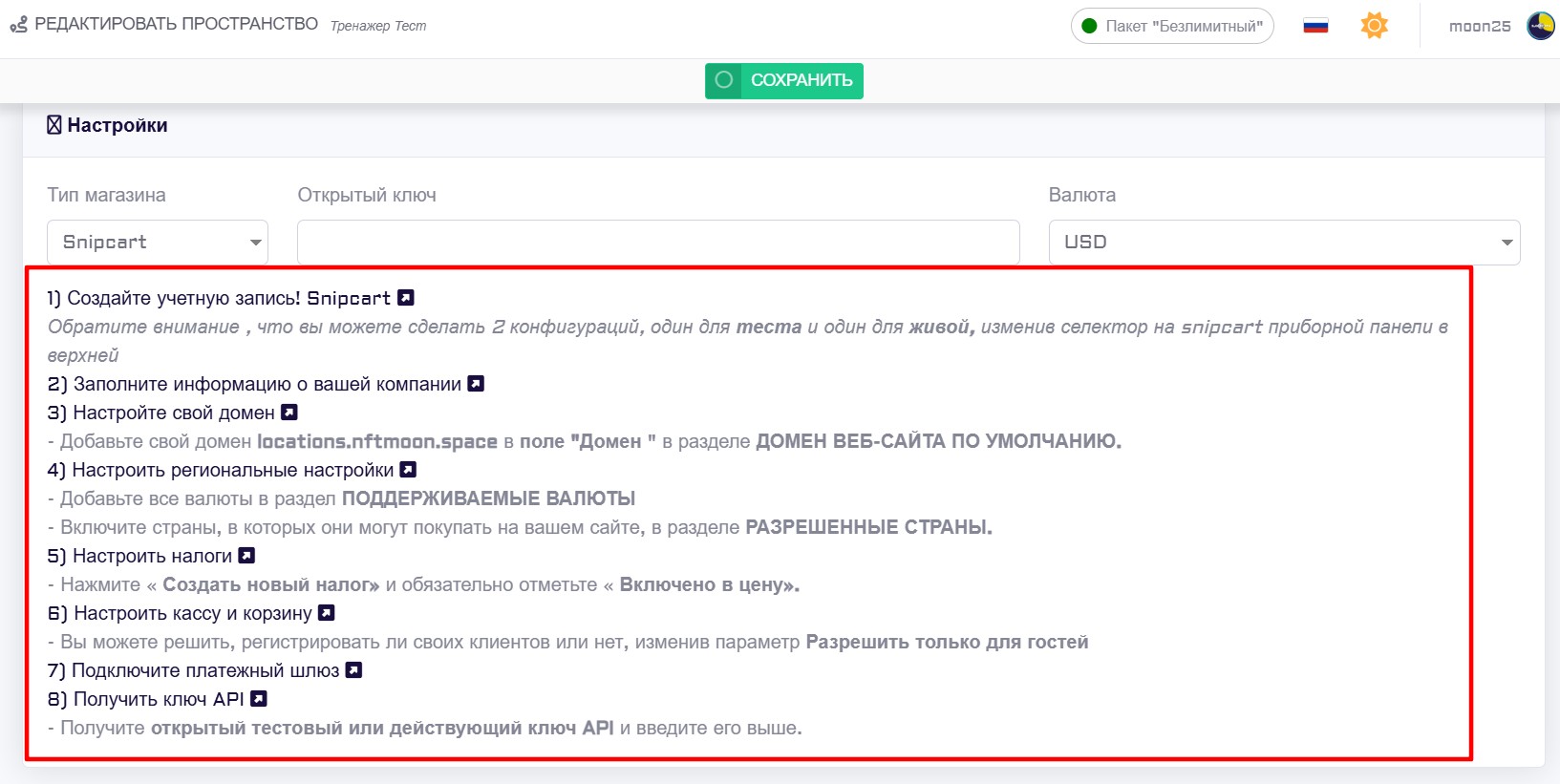Open the moon25 username menu

point(1480,27)
